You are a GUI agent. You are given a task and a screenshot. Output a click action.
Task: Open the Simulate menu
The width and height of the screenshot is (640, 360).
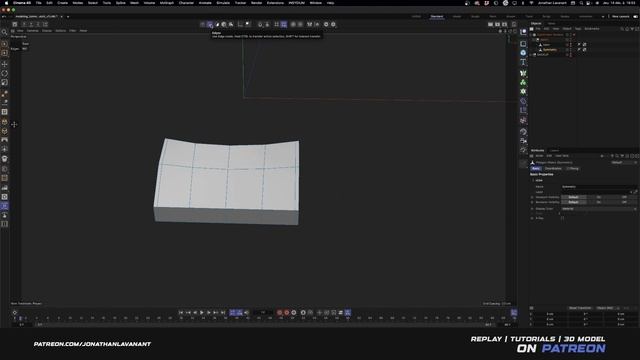(223, 3)
